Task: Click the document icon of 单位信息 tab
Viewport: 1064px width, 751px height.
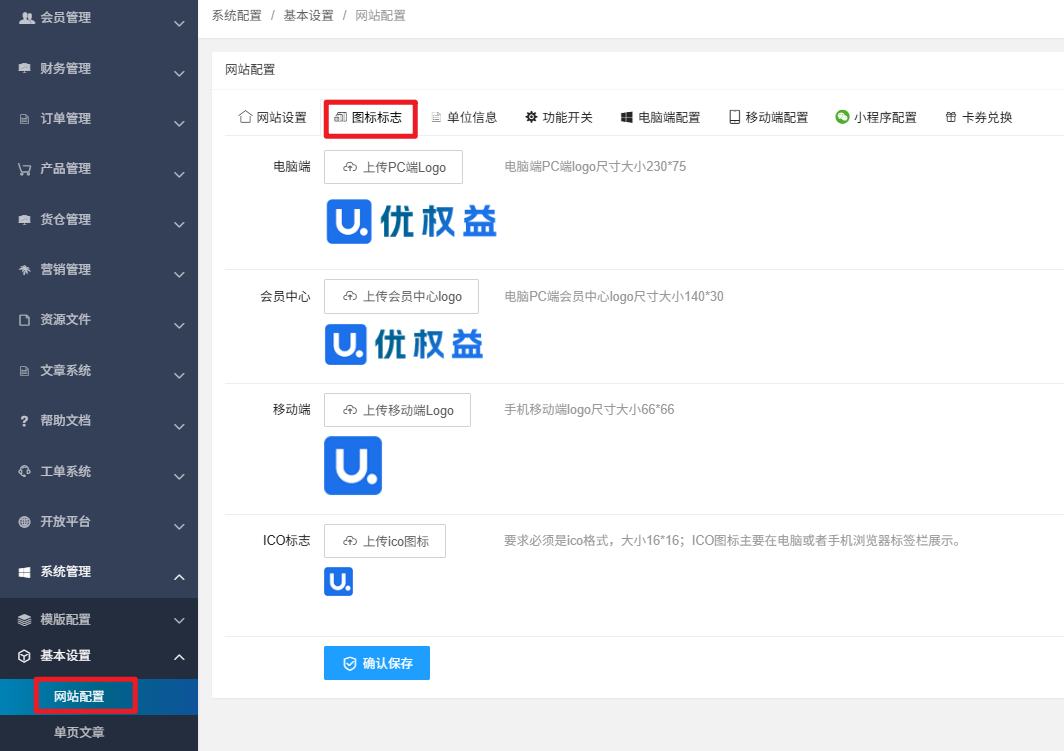Action: click(436, 117)
